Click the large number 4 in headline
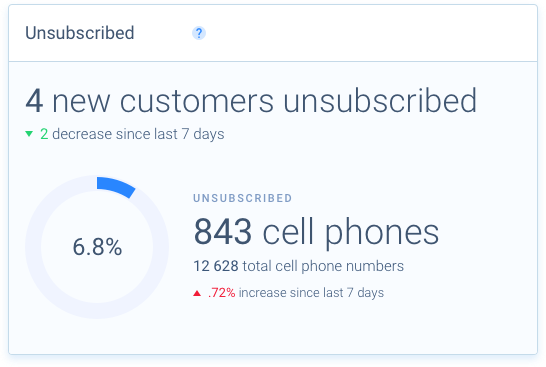Screen dimensions: 546x367 pos(34,101)
